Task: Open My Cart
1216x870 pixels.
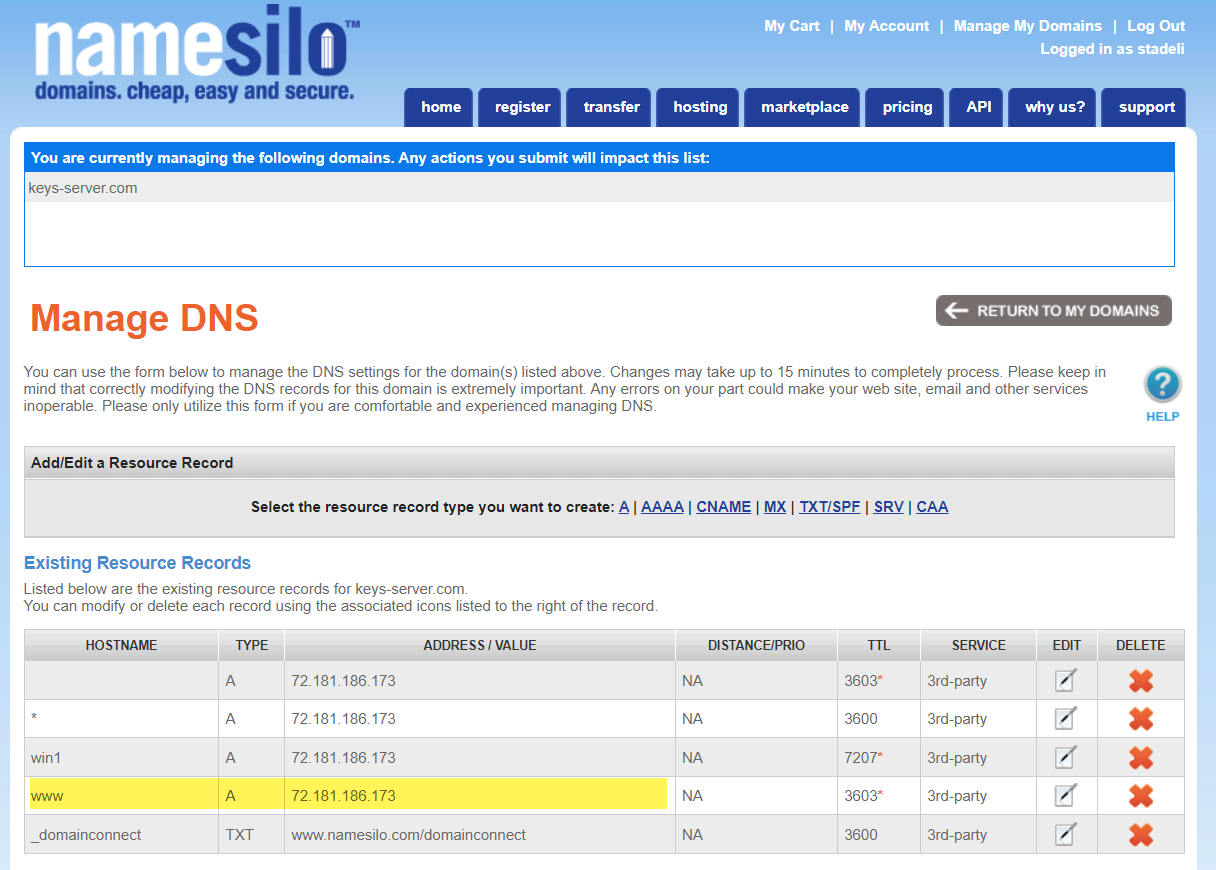Action: pos(792,26)
